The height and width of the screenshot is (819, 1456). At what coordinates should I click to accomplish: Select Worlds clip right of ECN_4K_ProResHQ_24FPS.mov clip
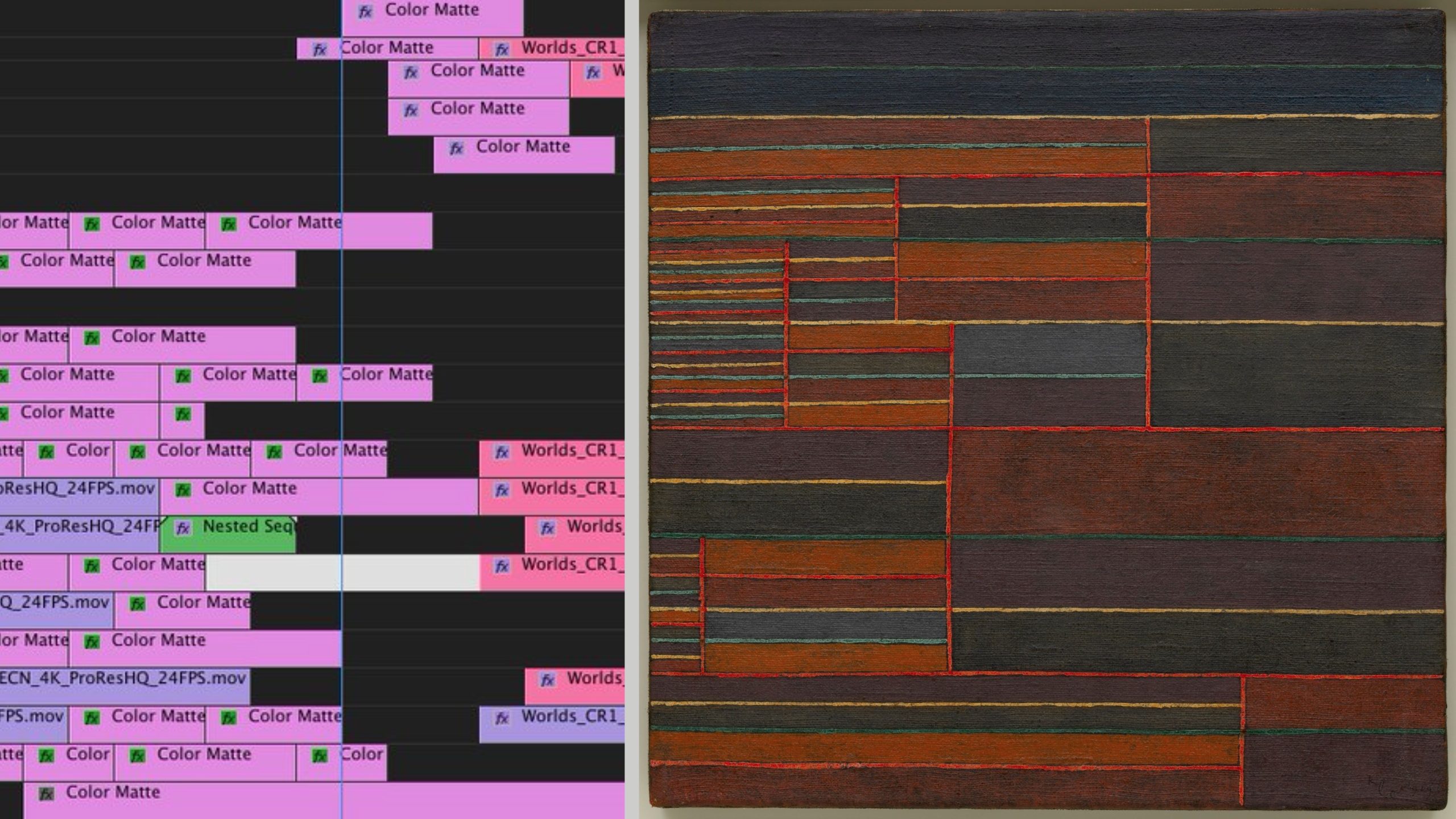(x=574, y=686)
